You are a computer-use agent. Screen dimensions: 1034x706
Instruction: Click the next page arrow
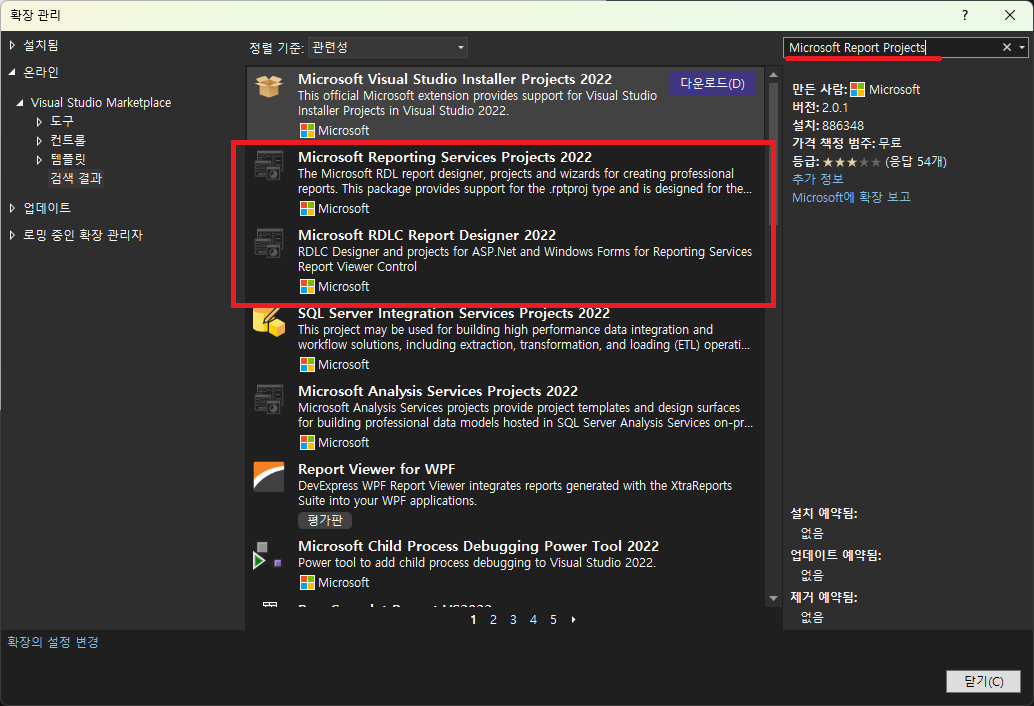(574, 620)
